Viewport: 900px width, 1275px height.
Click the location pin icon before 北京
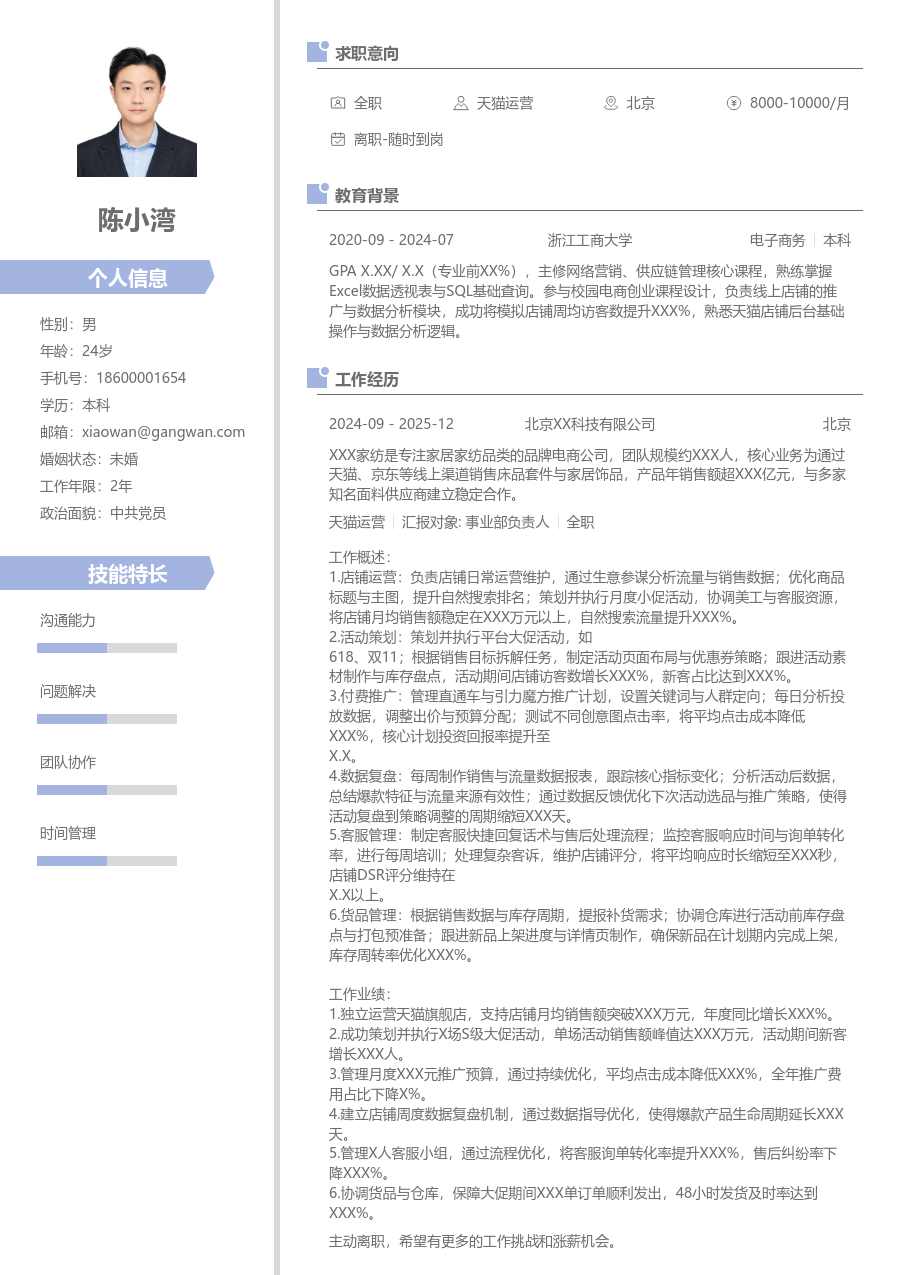click(x=609, y=103)
